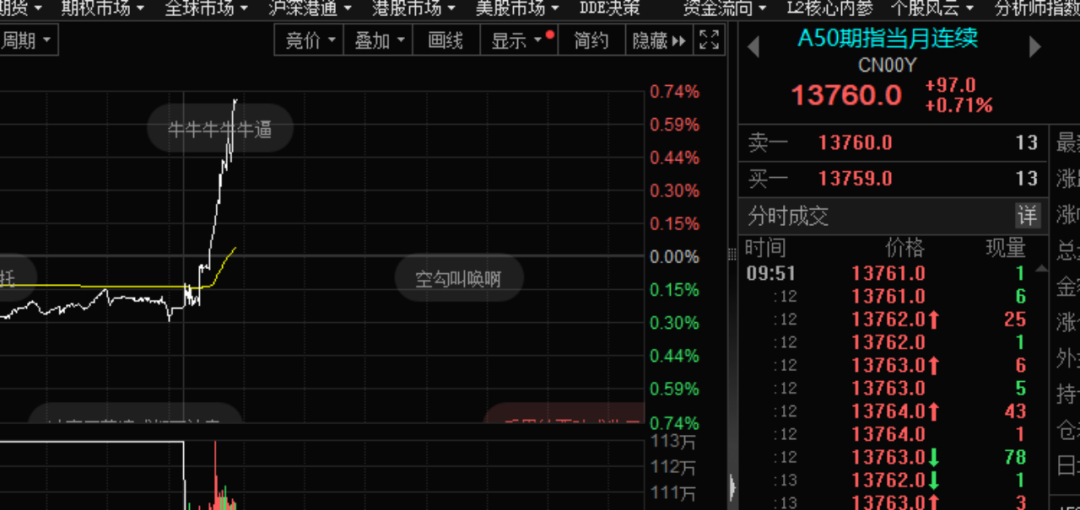Select the trade with volume 43
The image size is (1080, 510).
pyautogui.click(x=886, y=411)
